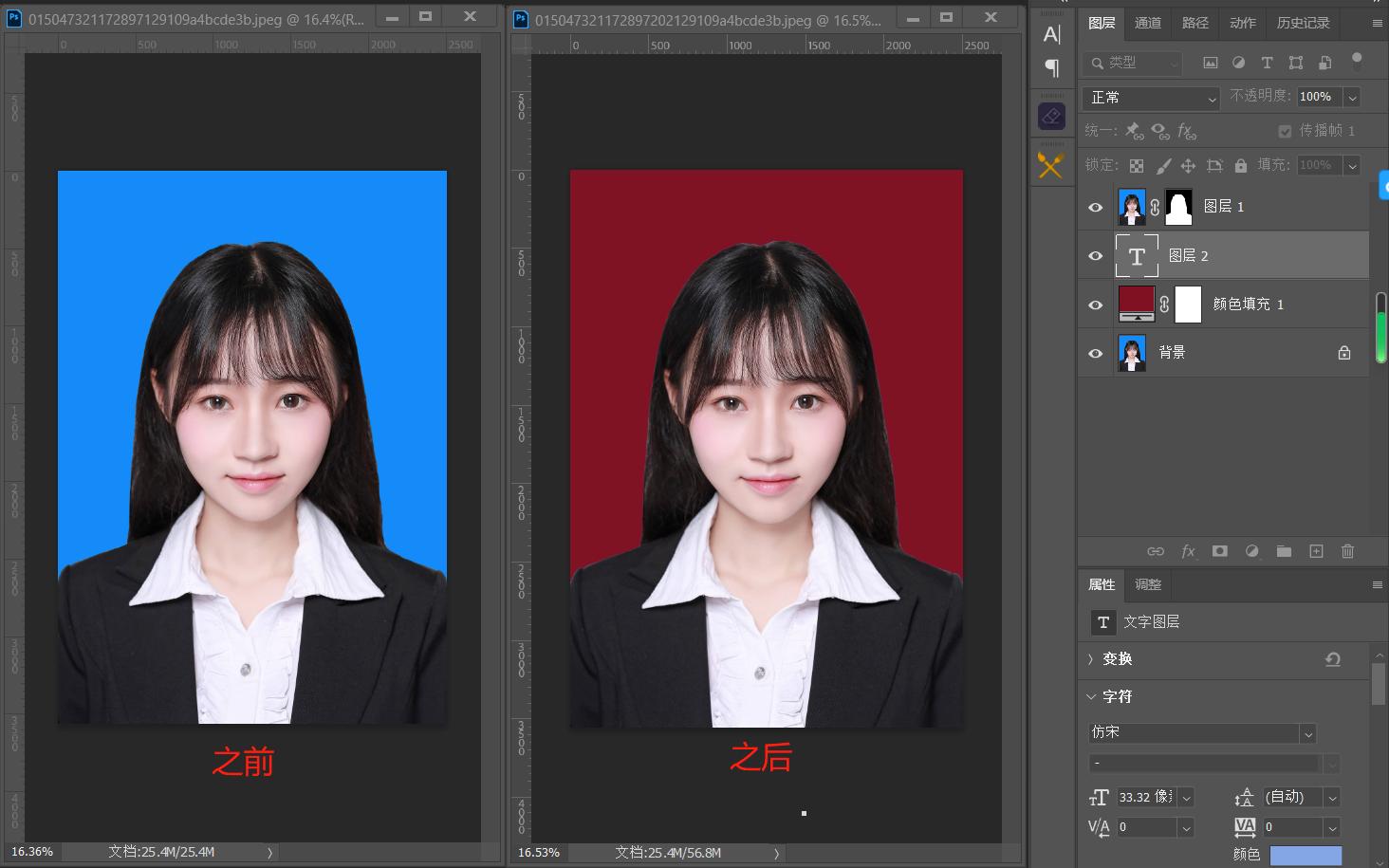Create a new layer group folder
This screenshot has width=1389, height=868.
click(x=1284, y=551)
